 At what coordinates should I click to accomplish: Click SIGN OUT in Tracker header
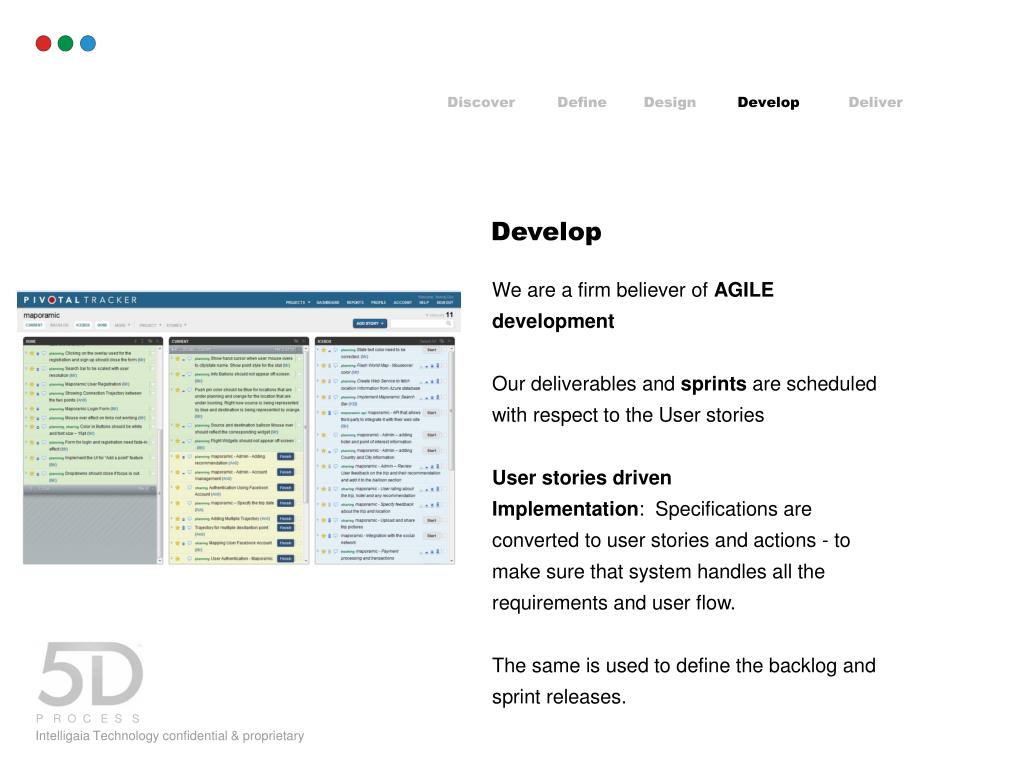point(445,302)
